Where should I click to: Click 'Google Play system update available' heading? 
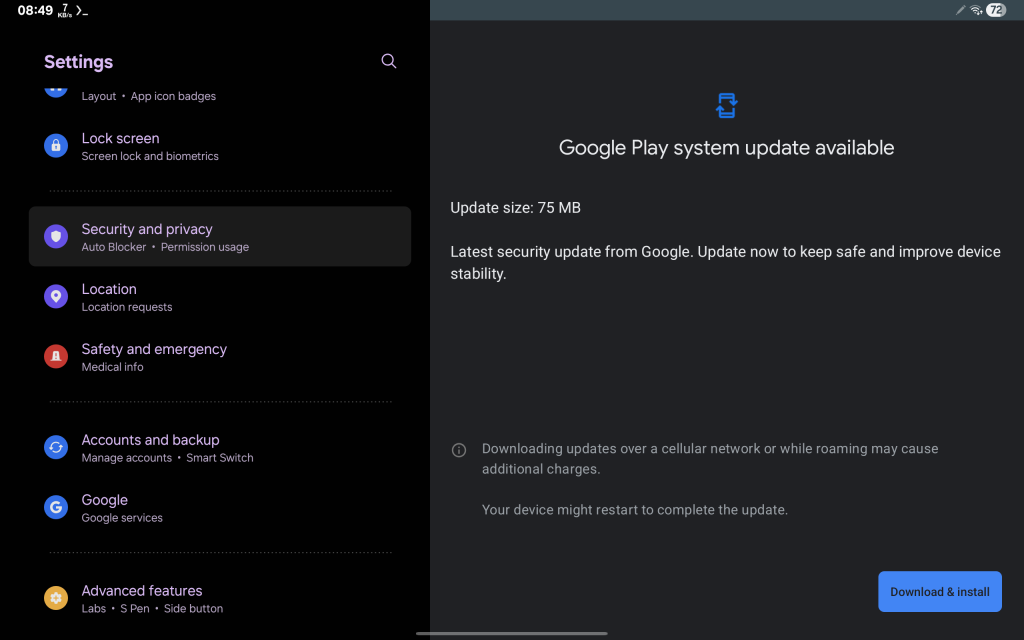coord(726,148)
